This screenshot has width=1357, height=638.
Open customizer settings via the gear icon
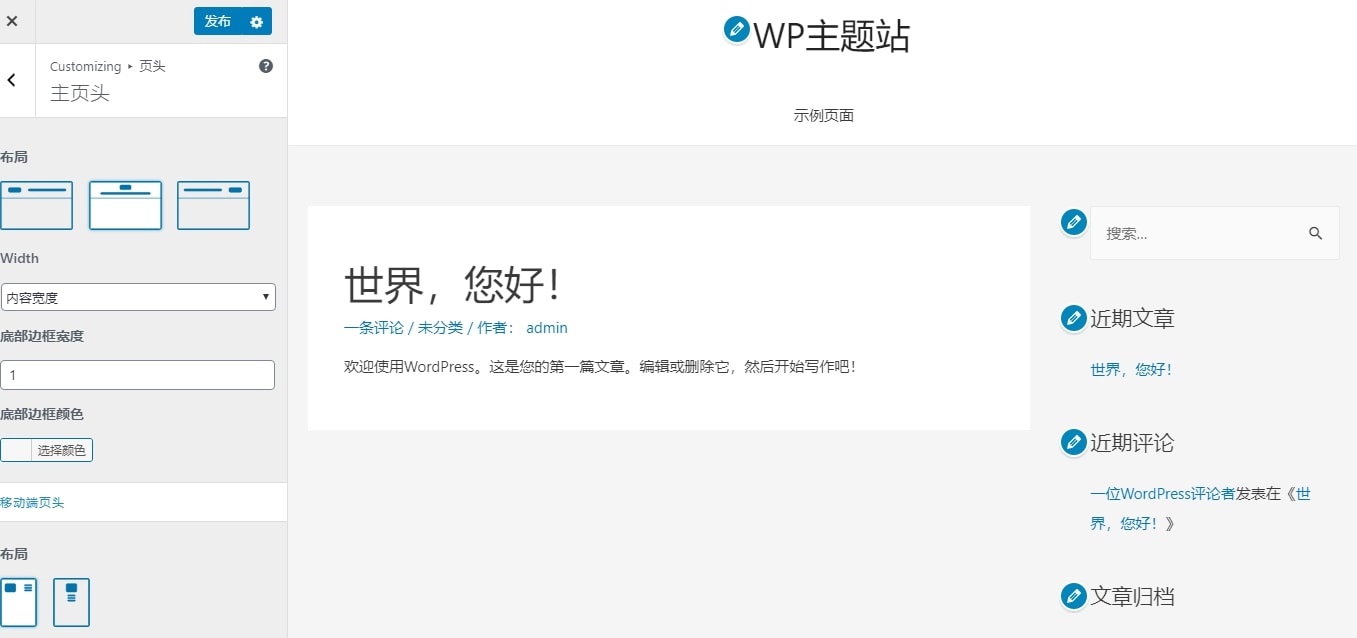tap(257, 21)
